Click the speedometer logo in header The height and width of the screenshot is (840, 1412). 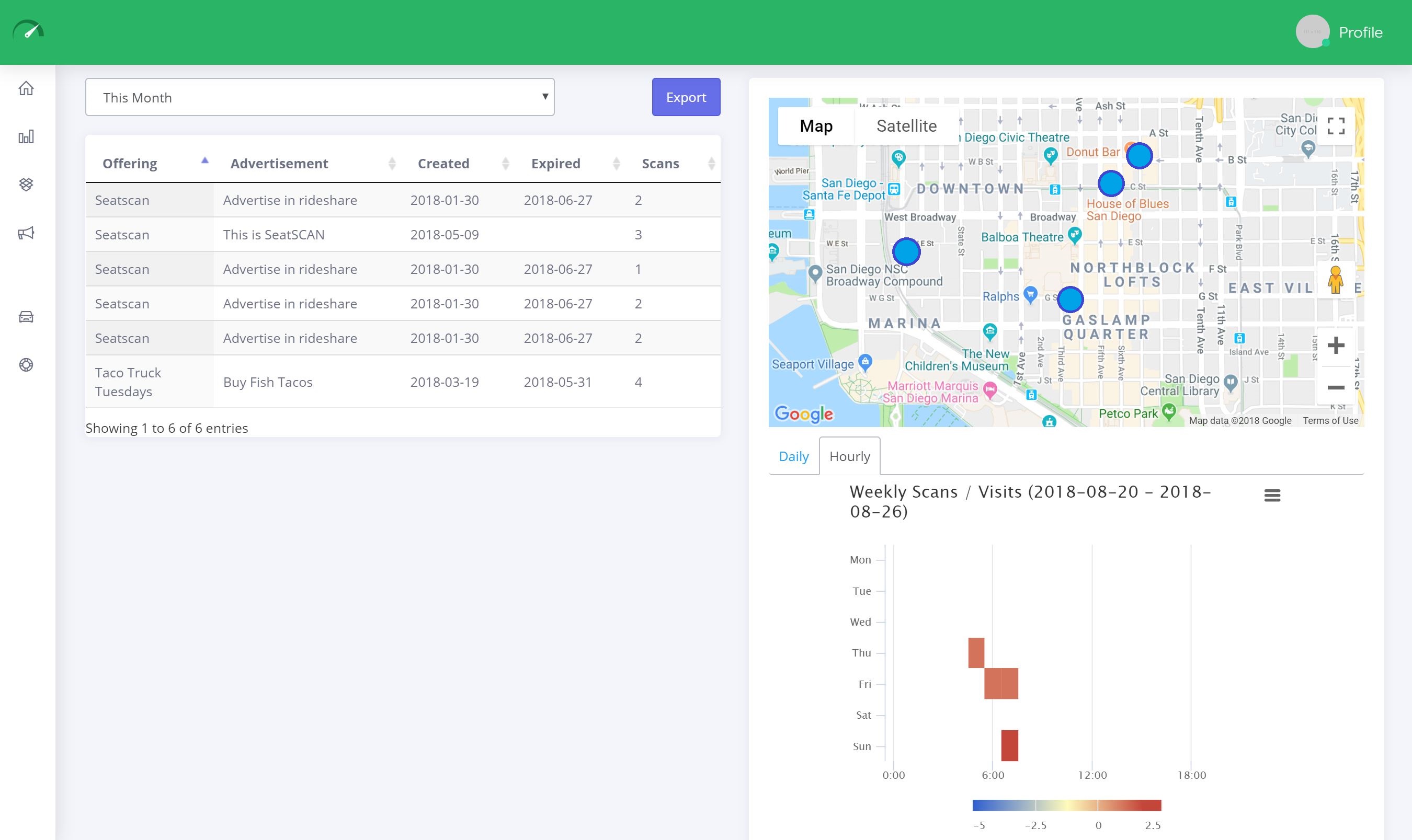pyautogui.click(x=28, y=30)
